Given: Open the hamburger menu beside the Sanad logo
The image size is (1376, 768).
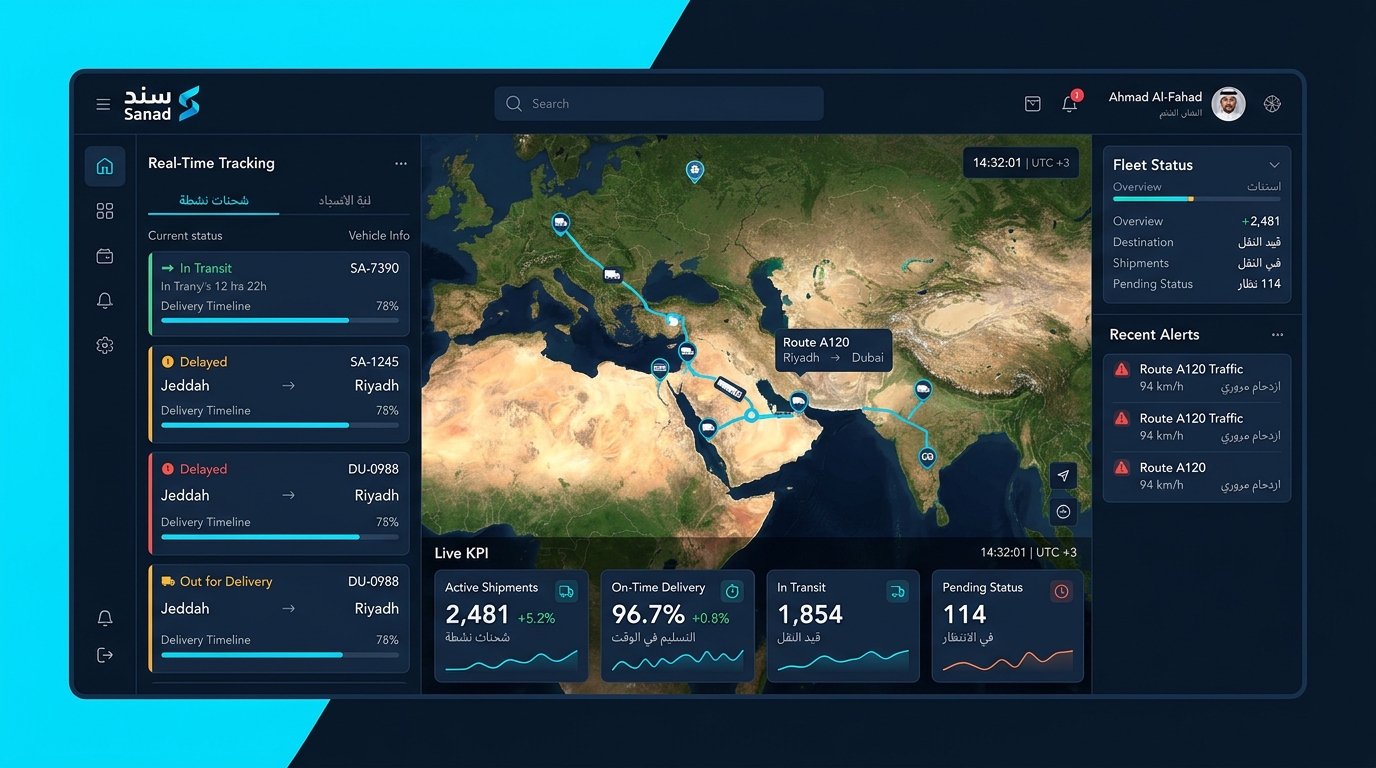Looking at the screenshot, I should (103, 104).
